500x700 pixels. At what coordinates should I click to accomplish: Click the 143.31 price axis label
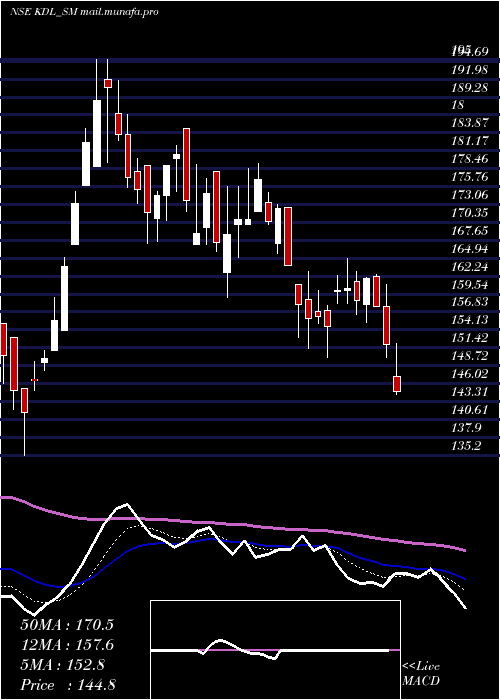tap(470, 392)
